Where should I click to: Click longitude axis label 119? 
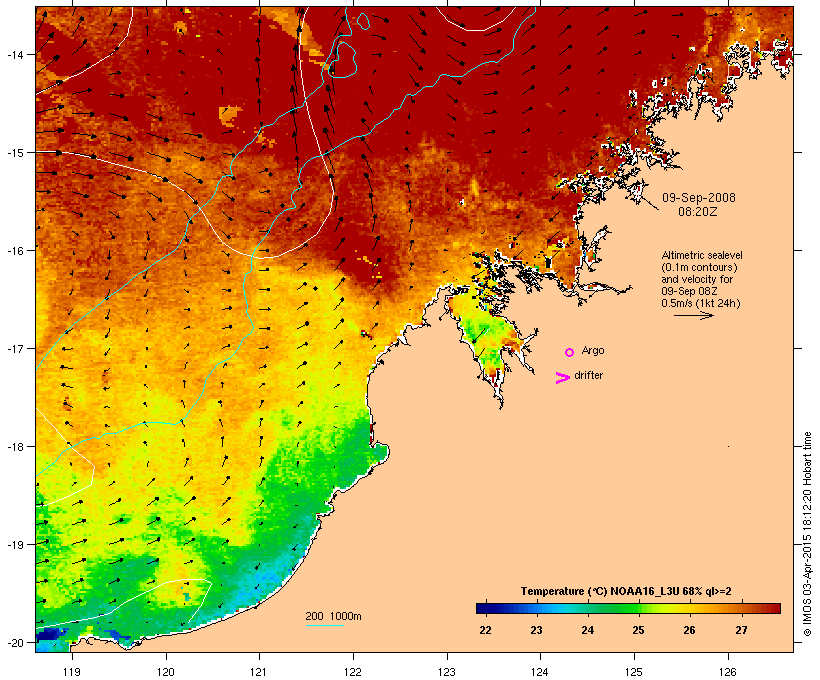72,672
